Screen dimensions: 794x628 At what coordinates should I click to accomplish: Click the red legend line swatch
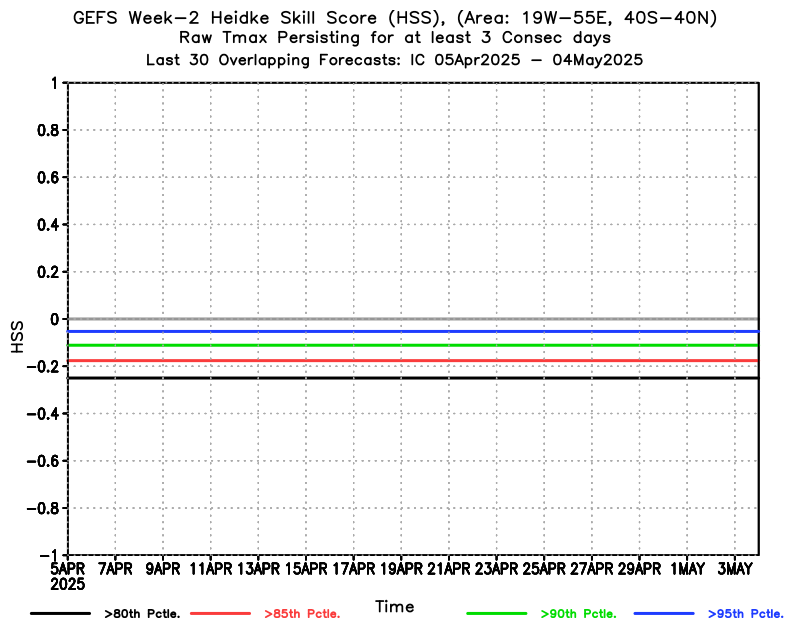pos(220,613)
